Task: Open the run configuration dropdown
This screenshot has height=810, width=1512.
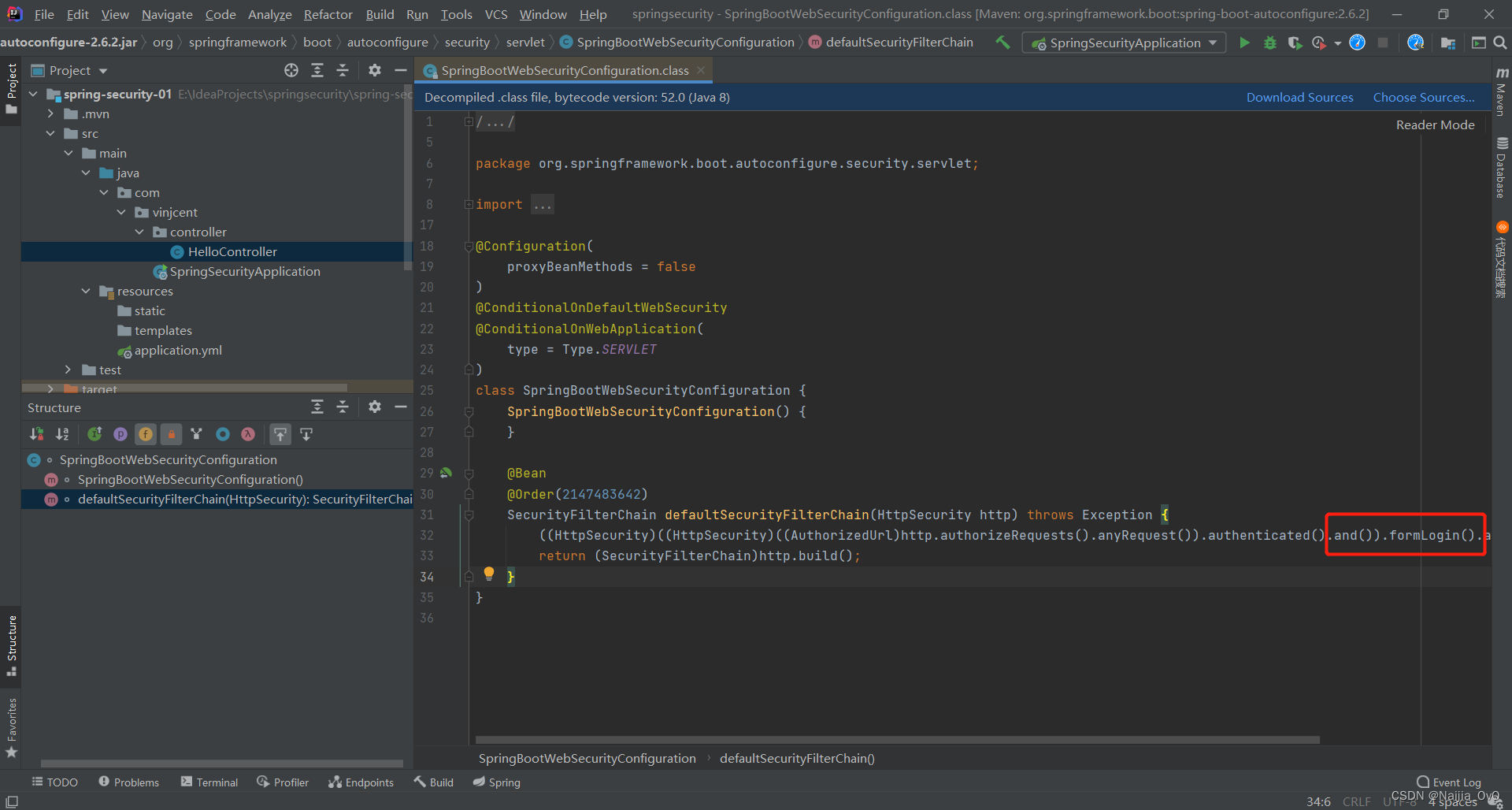Action: (x=1214, y=43)
